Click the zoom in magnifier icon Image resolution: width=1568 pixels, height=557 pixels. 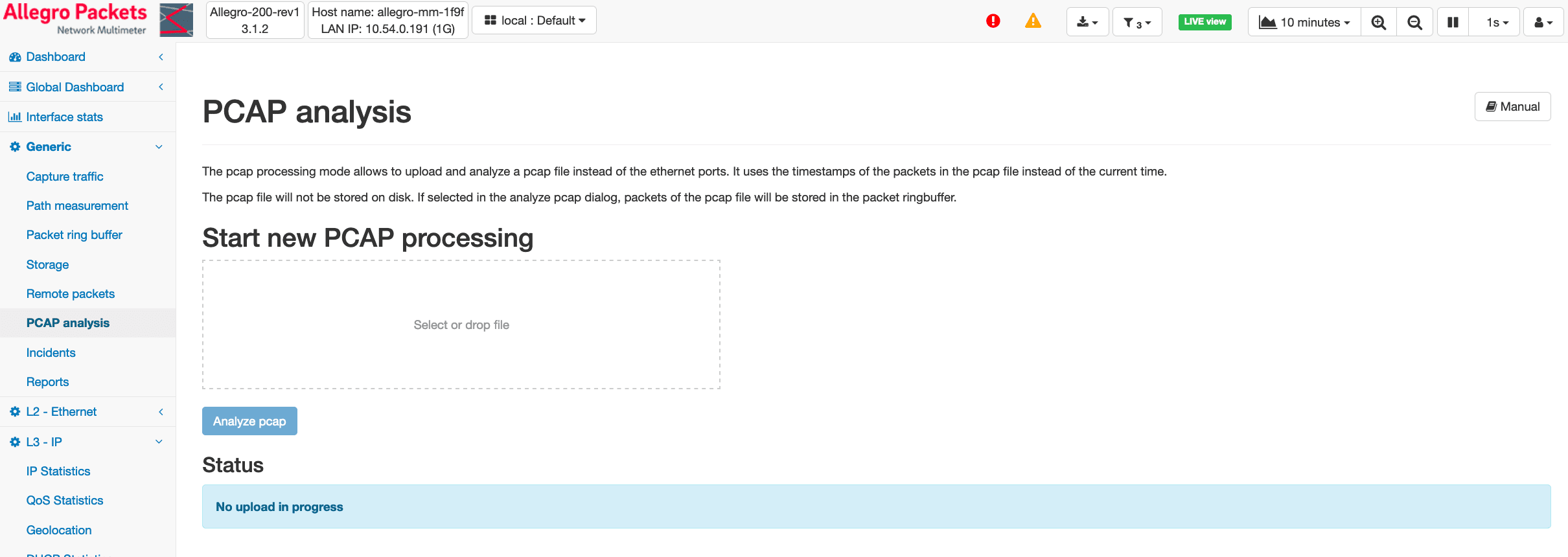point(1378,22)
